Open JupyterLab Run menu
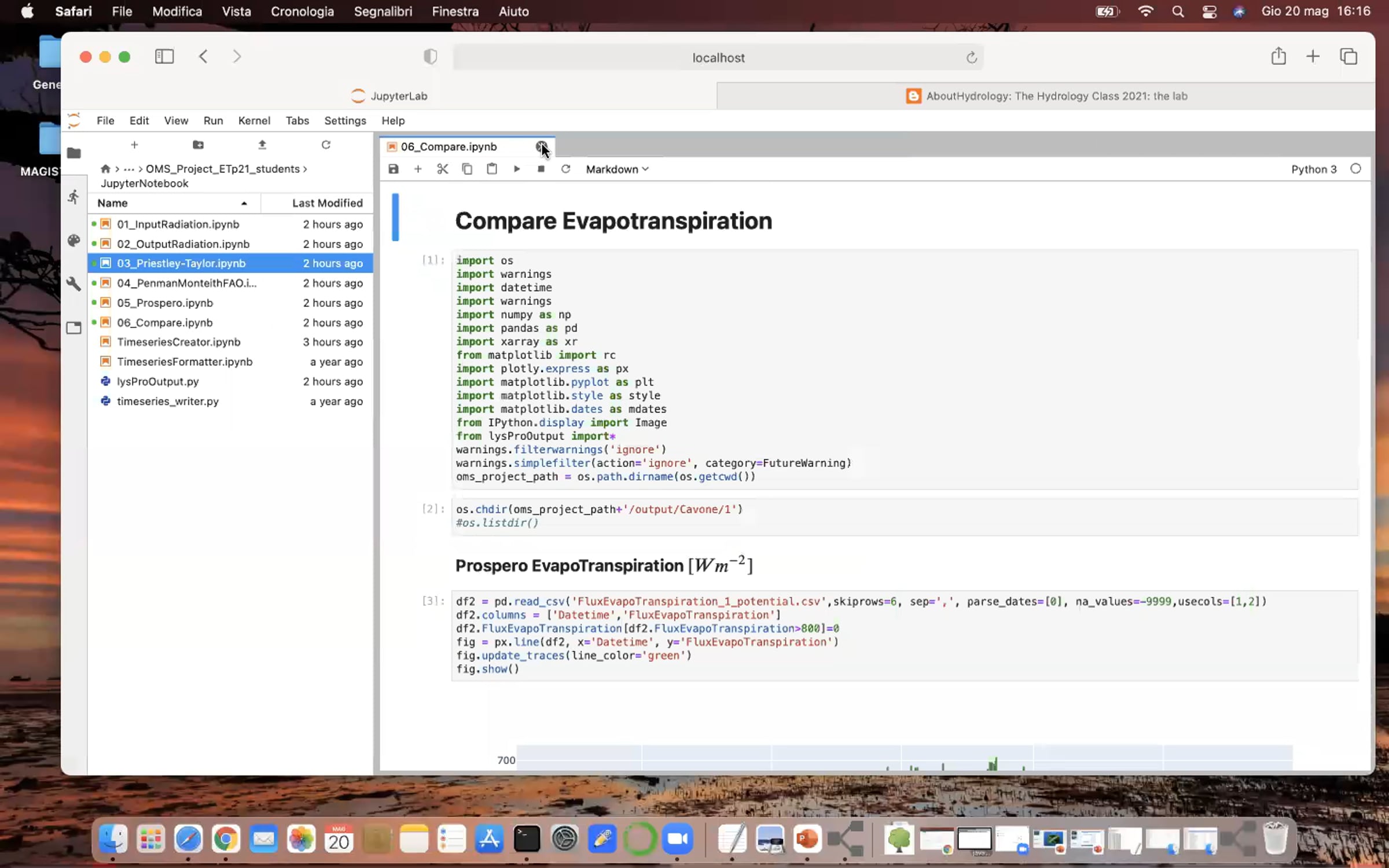This screenshot has height=868, width=1389. tap(213, 120)
